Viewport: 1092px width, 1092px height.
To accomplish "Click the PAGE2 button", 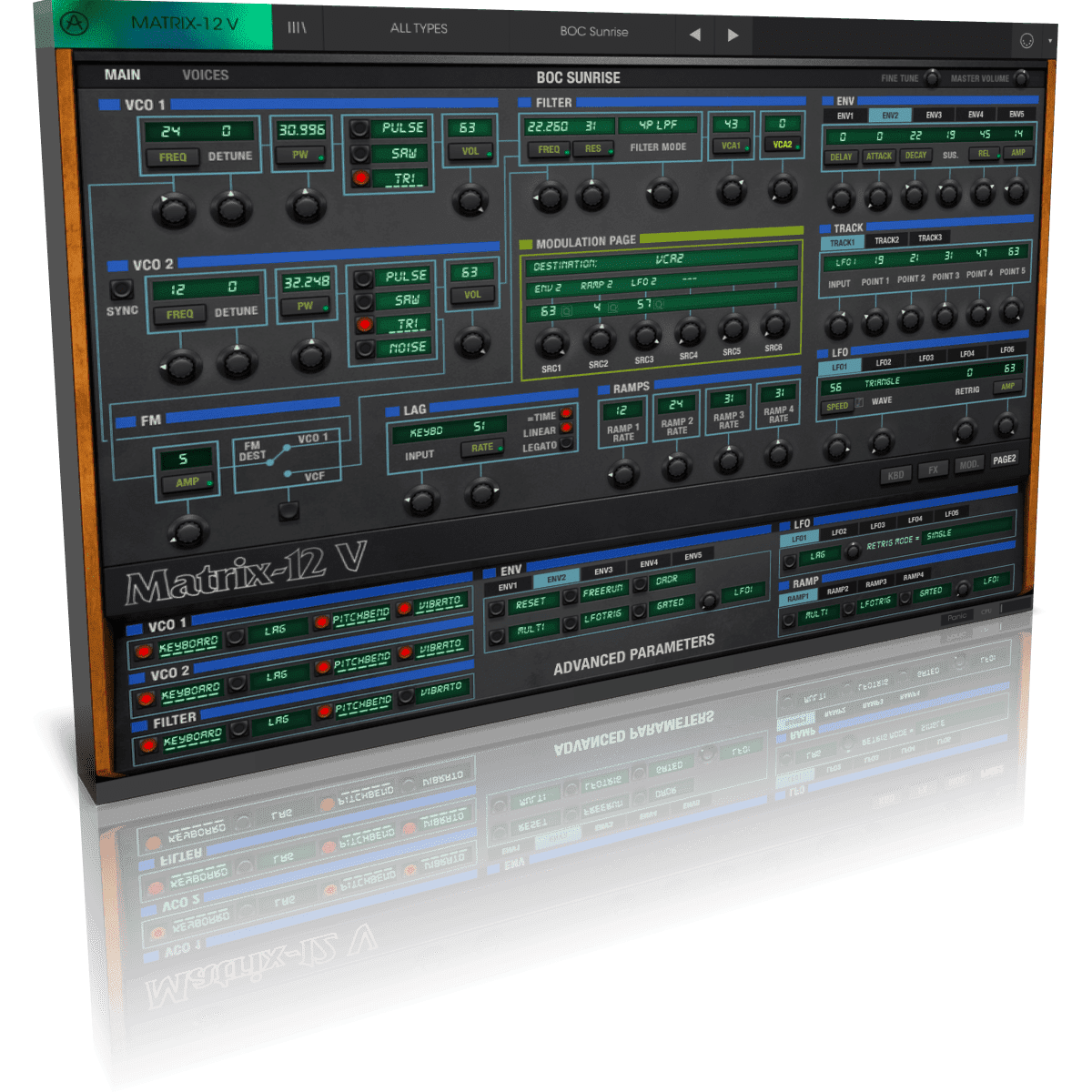I will (x=1005, y=460).
